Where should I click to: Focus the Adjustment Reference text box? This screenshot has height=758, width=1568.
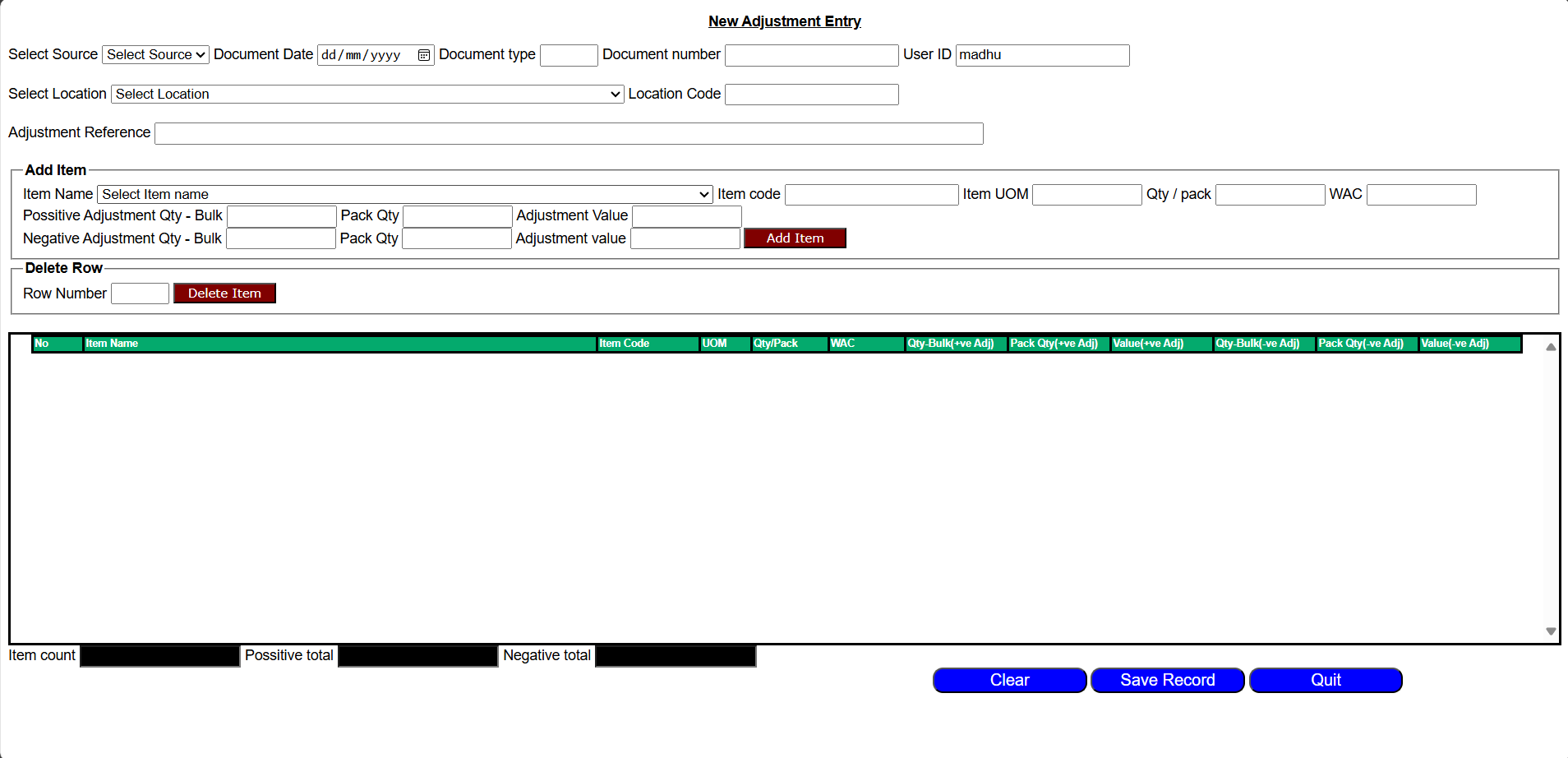569,134
